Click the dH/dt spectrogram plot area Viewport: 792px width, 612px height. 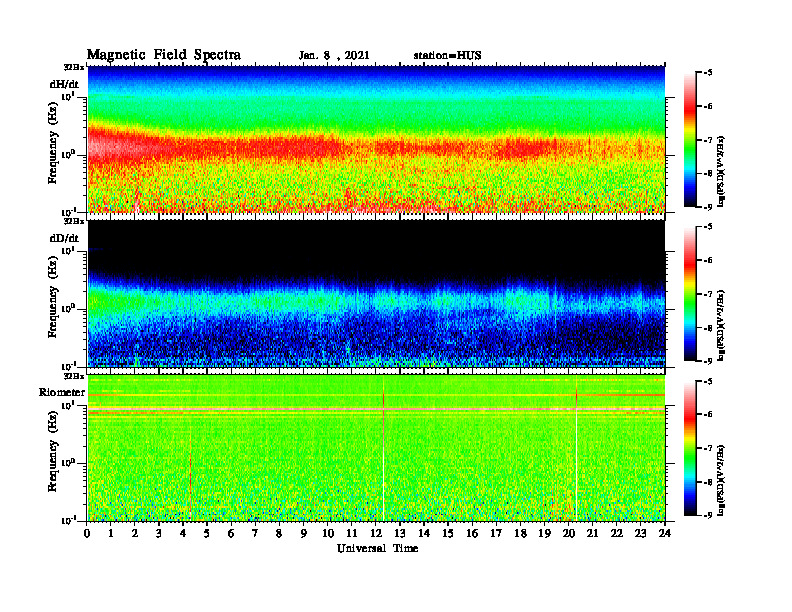point(376,139)
